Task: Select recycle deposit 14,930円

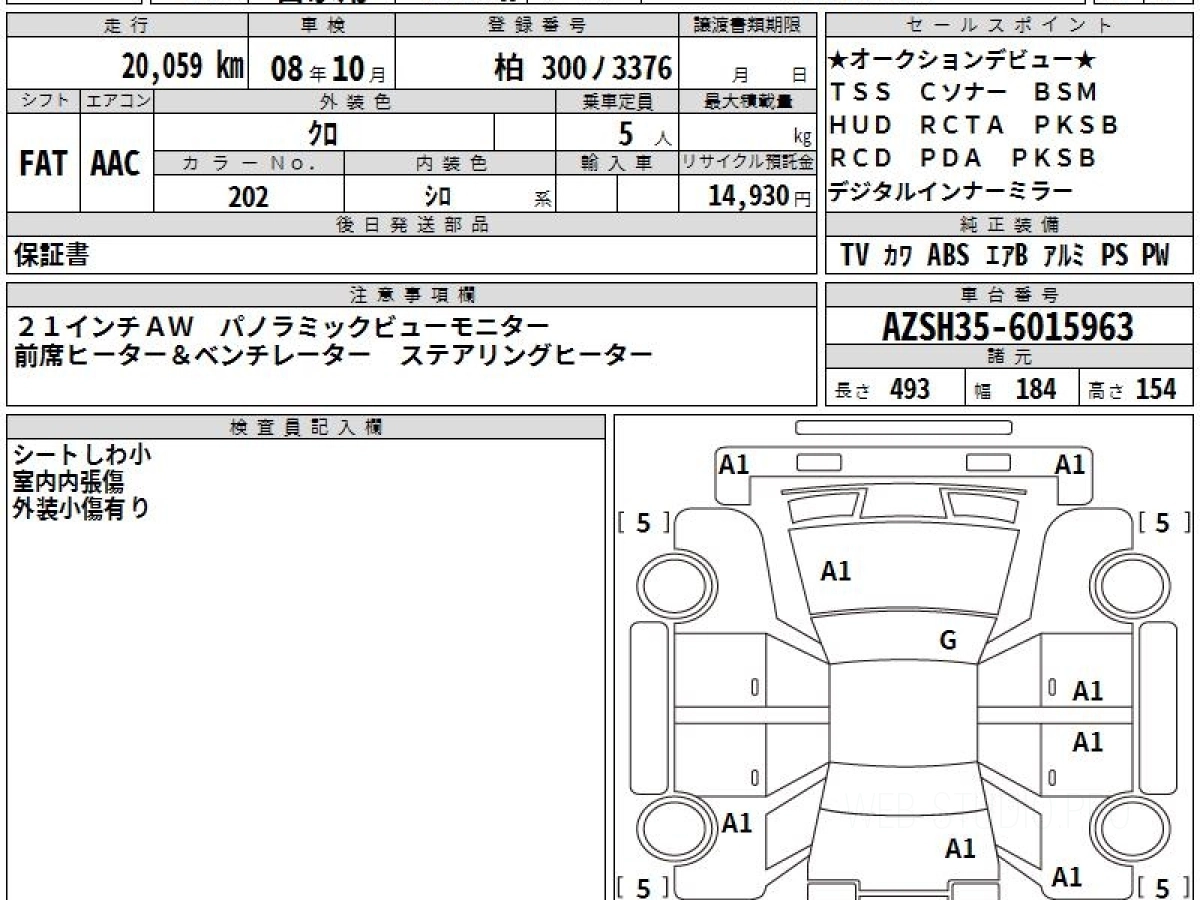Action: [x=760, y=196]
